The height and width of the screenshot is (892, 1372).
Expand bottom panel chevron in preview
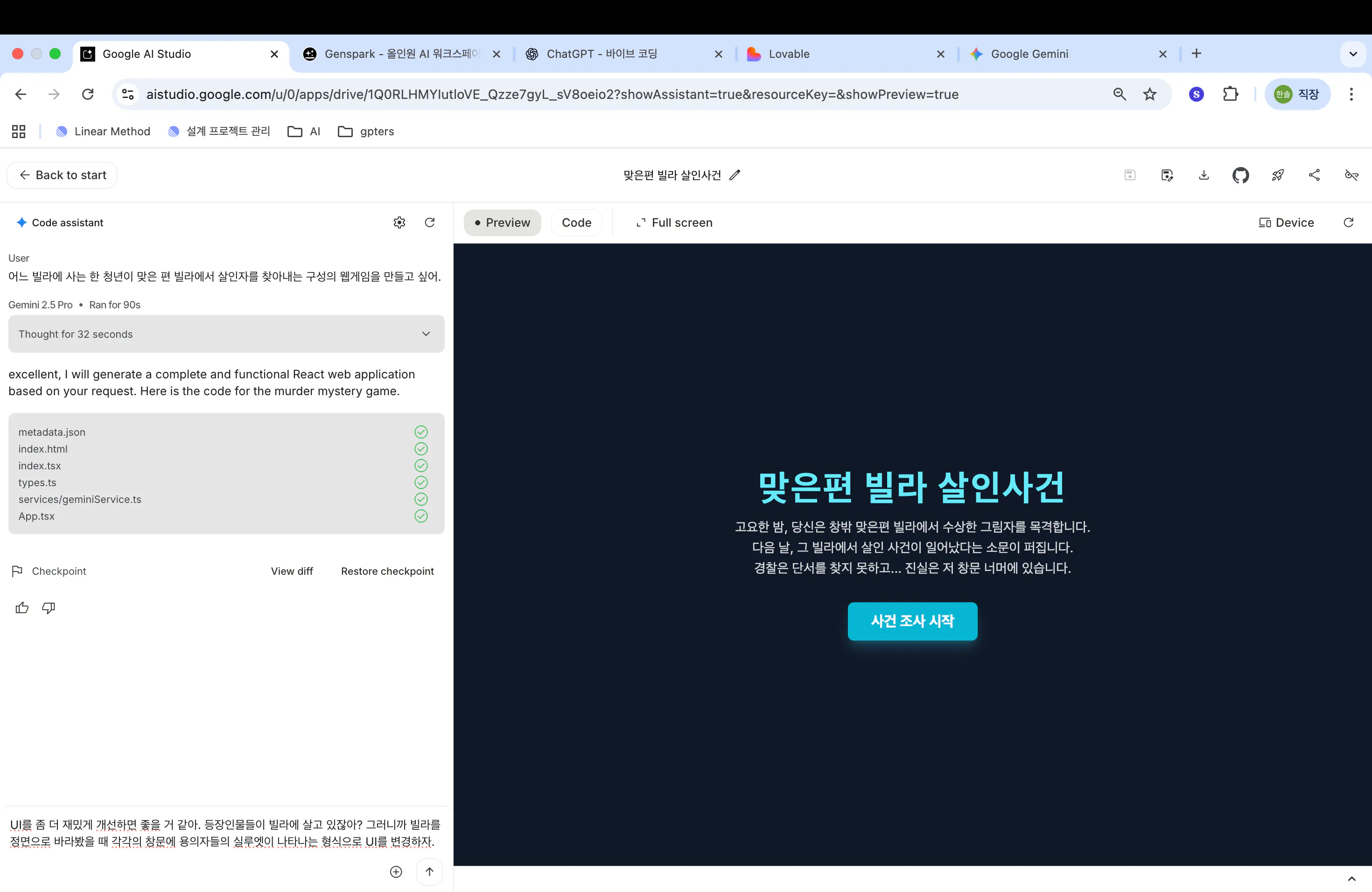[1351, 879]
